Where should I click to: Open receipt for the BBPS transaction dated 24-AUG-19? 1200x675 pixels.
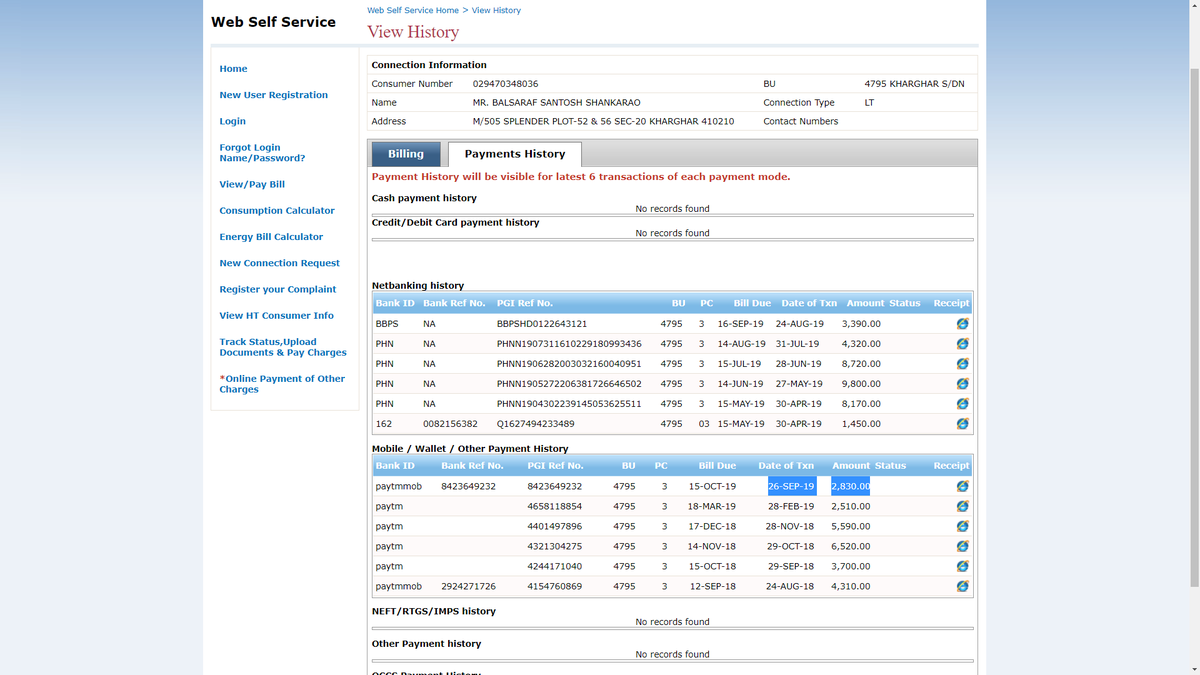pos(962,323)
